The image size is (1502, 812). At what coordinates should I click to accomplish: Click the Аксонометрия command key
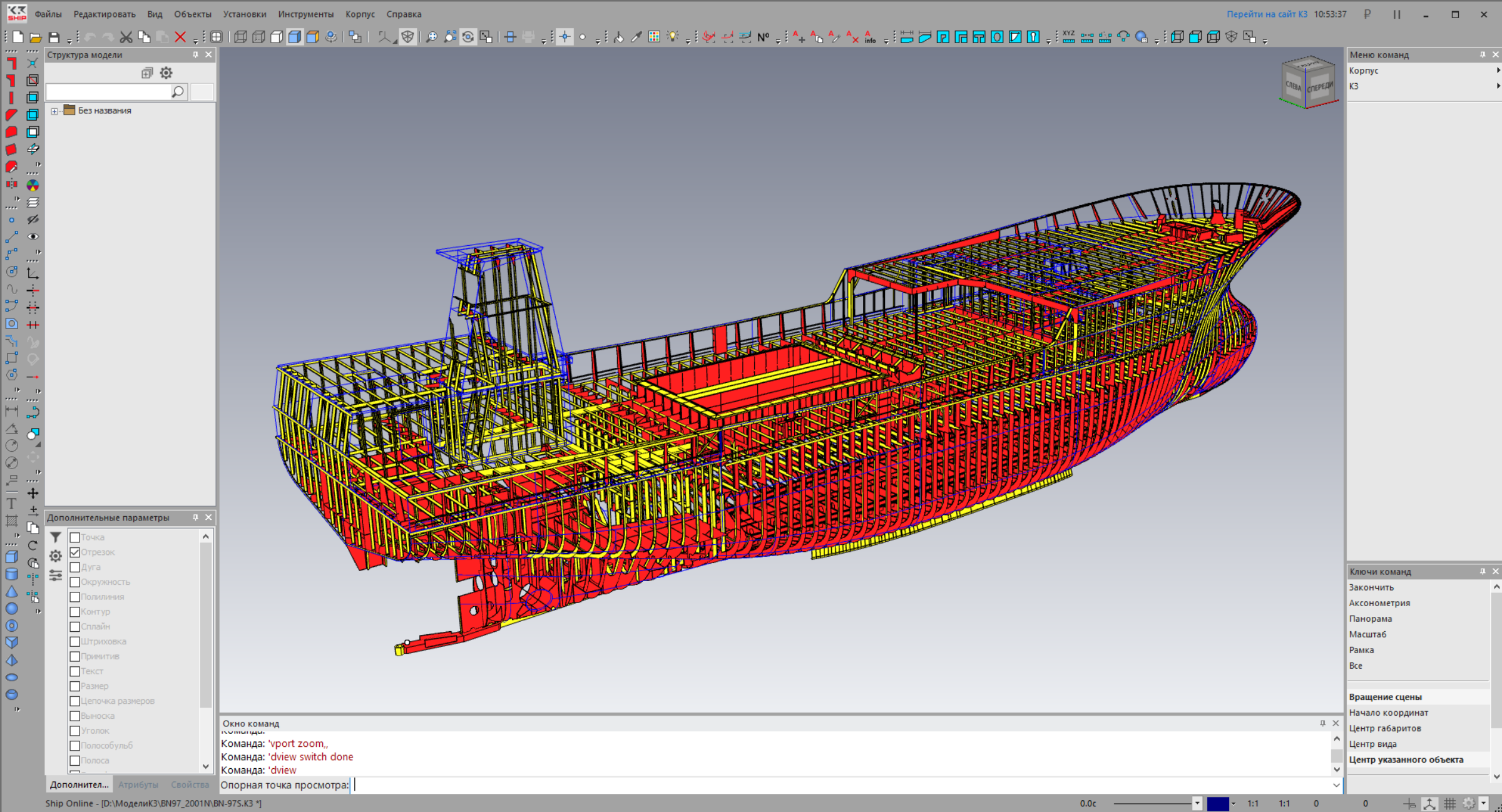1379,603
